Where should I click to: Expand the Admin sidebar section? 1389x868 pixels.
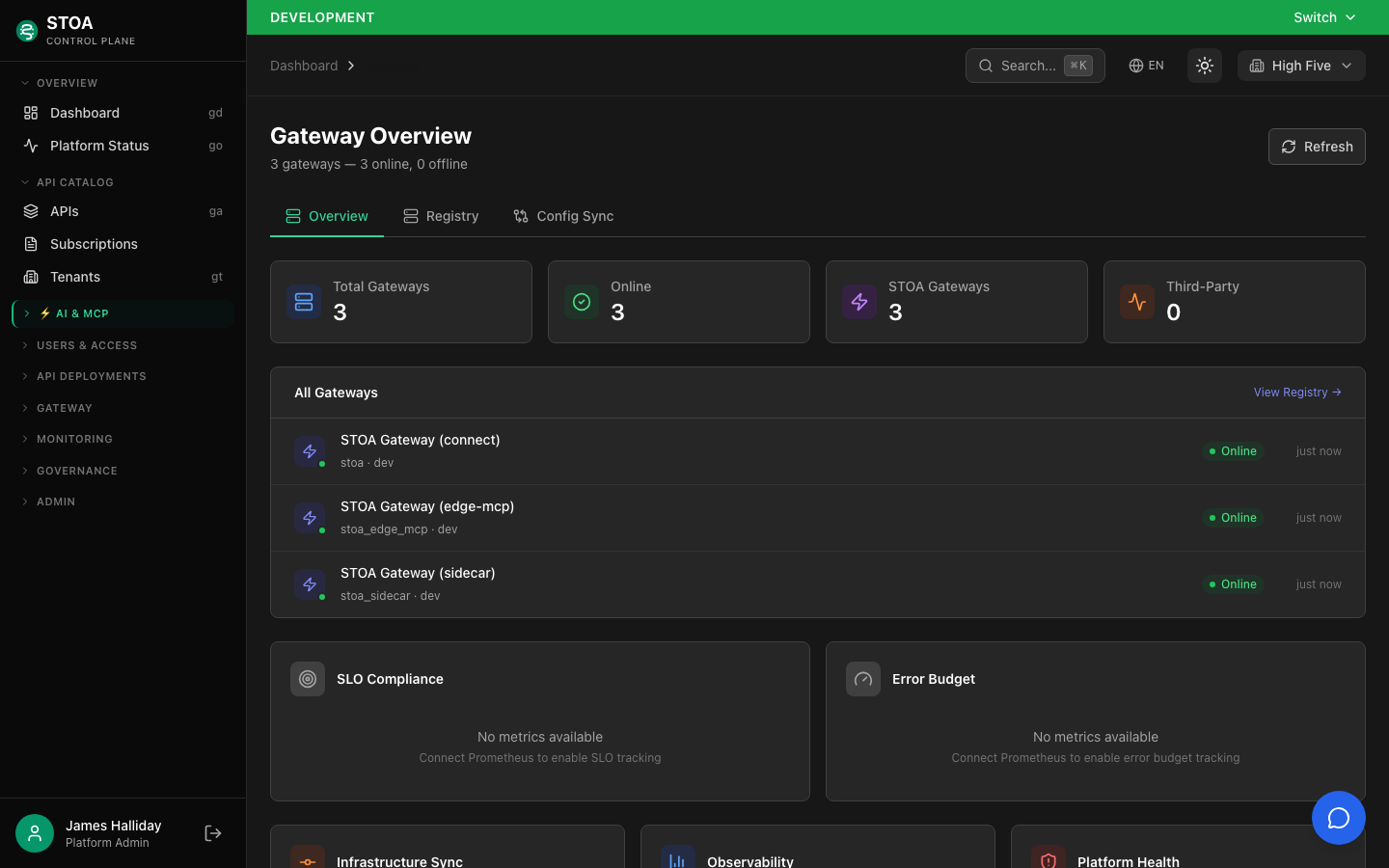click(x=123, y=502)
